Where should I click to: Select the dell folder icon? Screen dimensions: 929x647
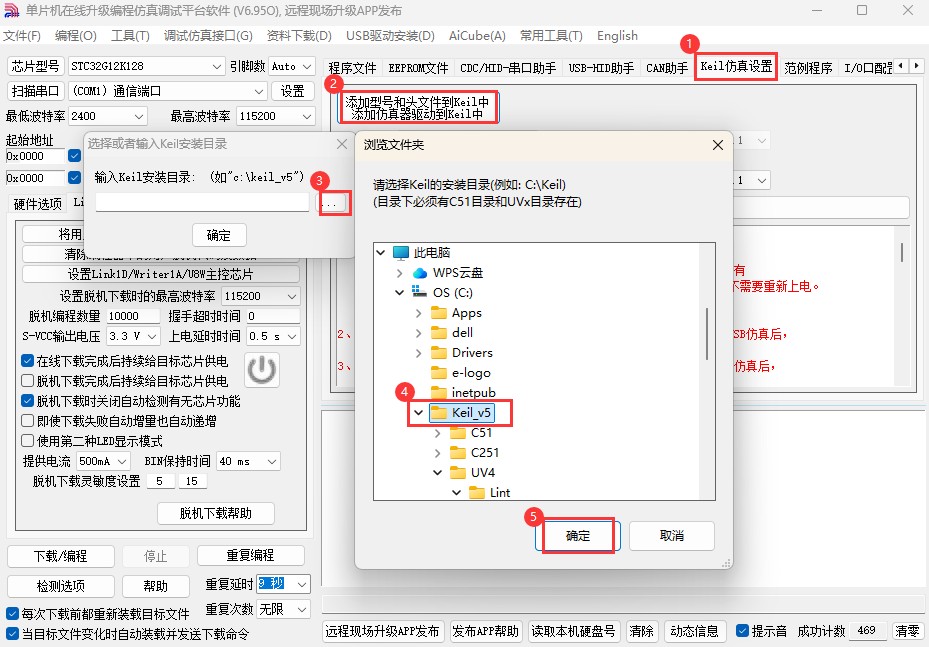(x=439, y=333)
